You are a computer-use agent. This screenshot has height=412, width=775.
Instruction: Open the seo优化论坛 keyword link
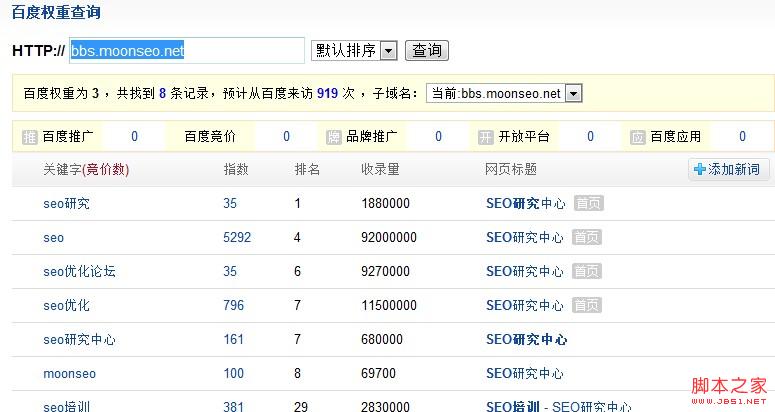80,271
